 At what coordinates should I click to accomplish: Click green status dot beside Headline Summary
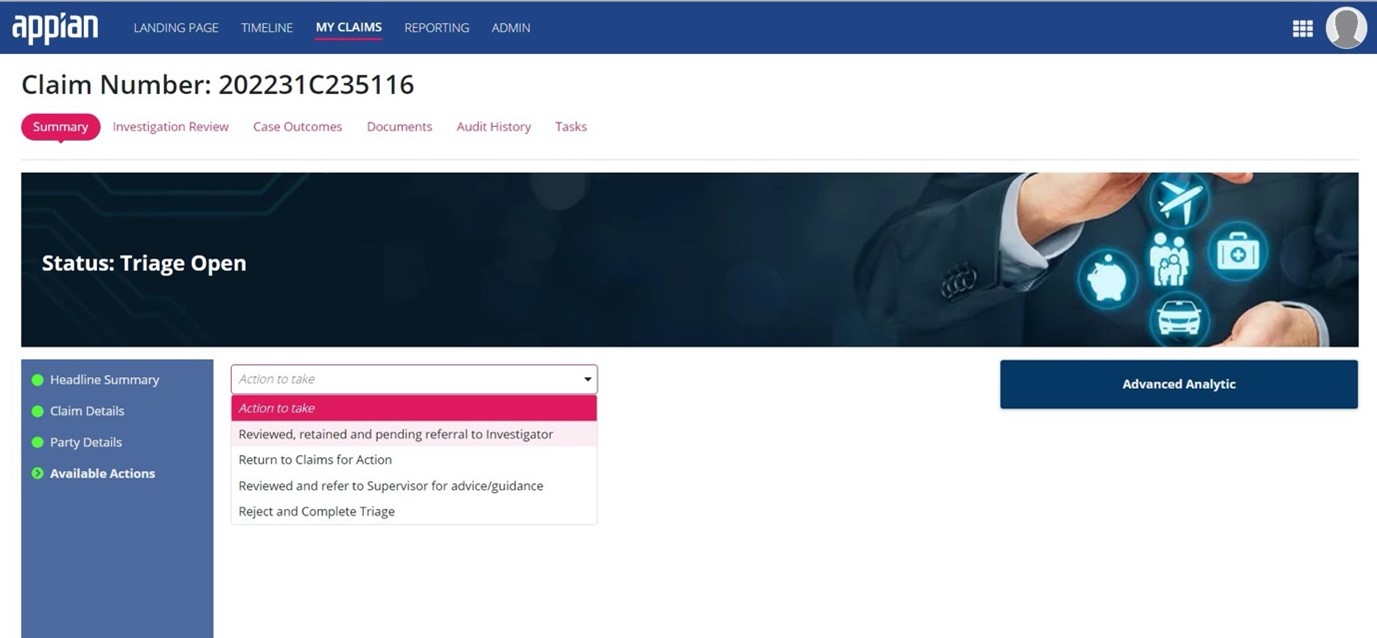coord(38,380)
